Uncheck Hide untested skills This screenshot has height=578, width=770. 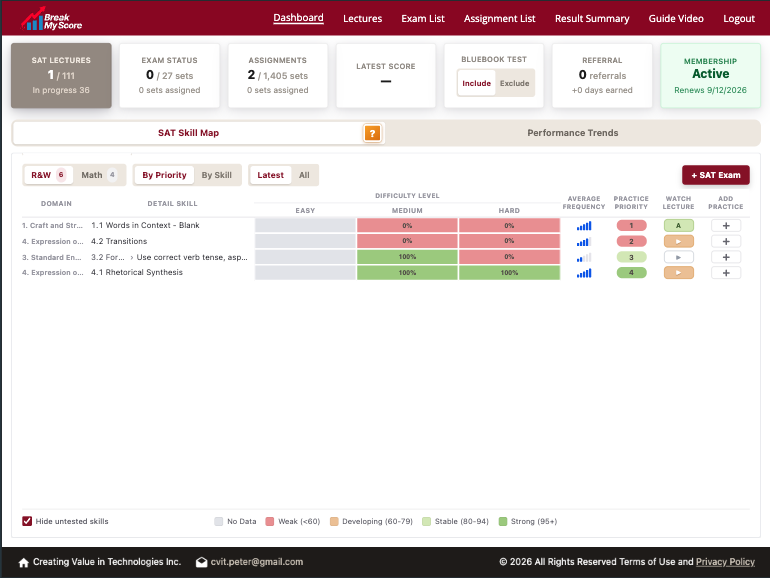coord(27,522)
